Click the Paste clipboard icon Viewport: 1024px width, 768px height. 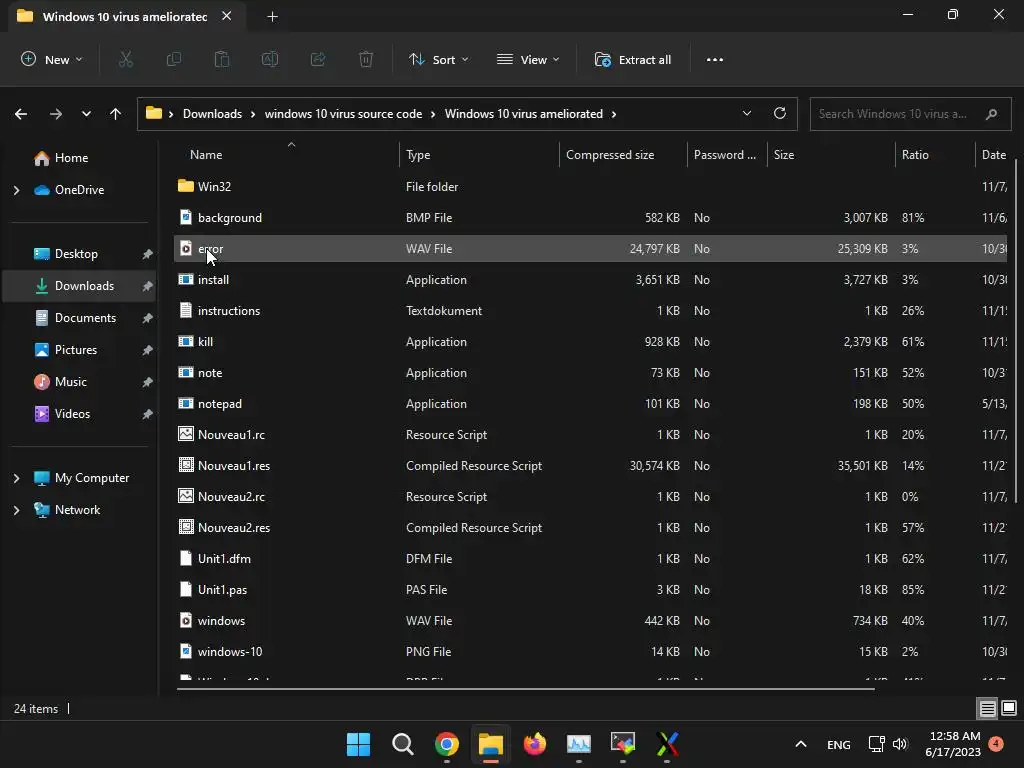click(x=222, y=59)
